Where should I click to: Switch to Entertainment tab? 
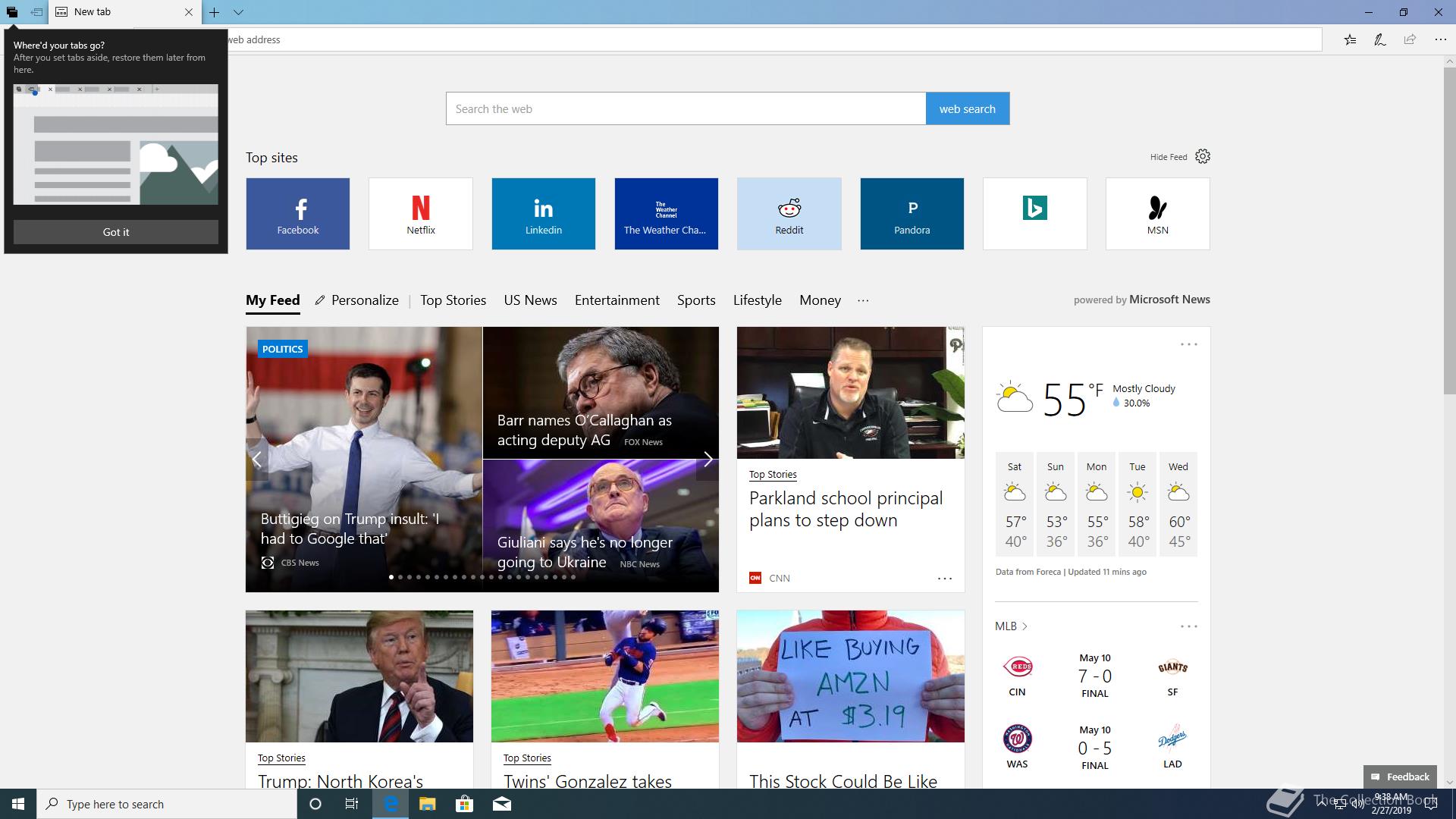(x=617, y=300)
